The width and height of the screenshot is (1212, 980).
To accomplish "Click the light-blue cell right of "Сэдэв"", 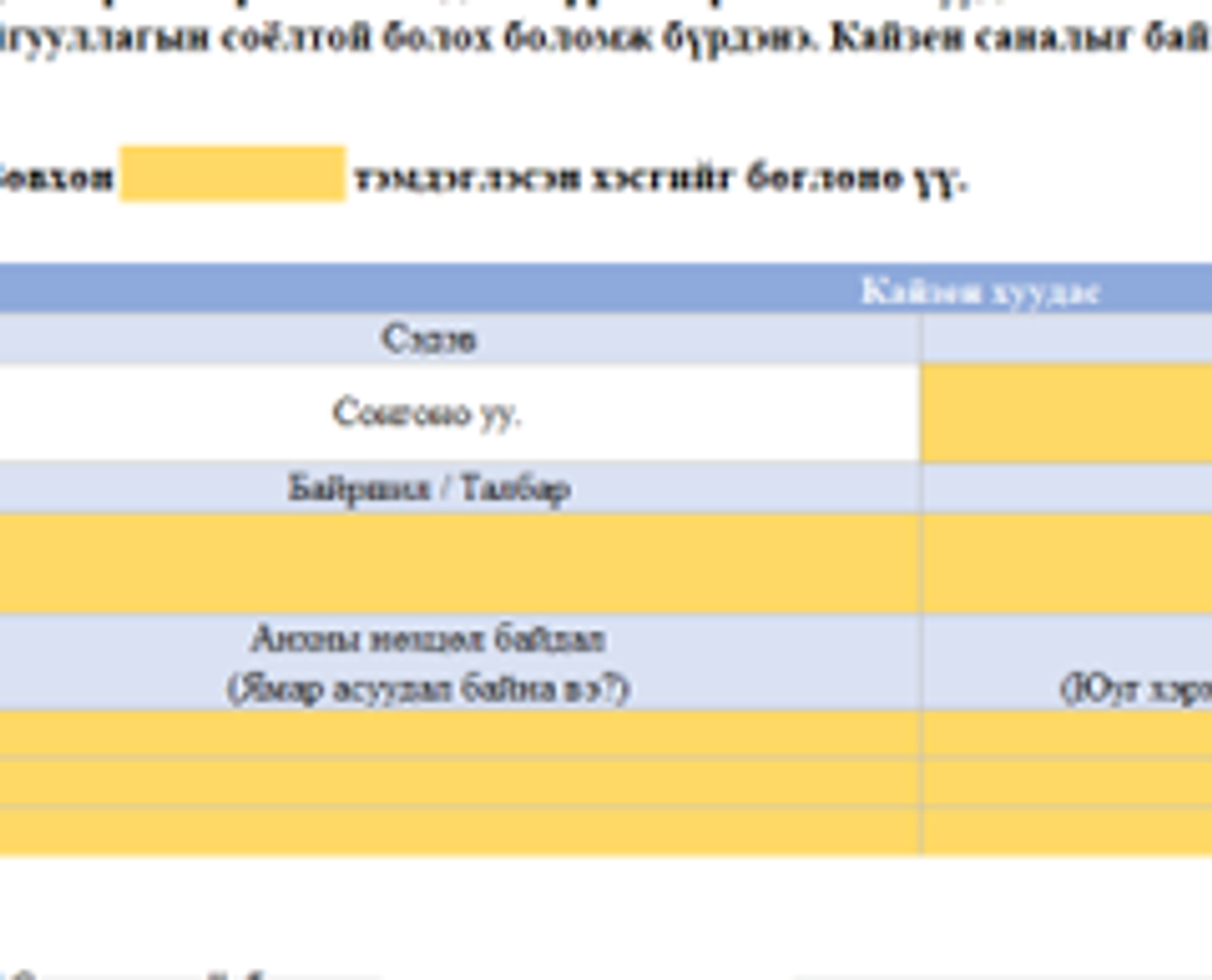I will (x=1067, y=339).
